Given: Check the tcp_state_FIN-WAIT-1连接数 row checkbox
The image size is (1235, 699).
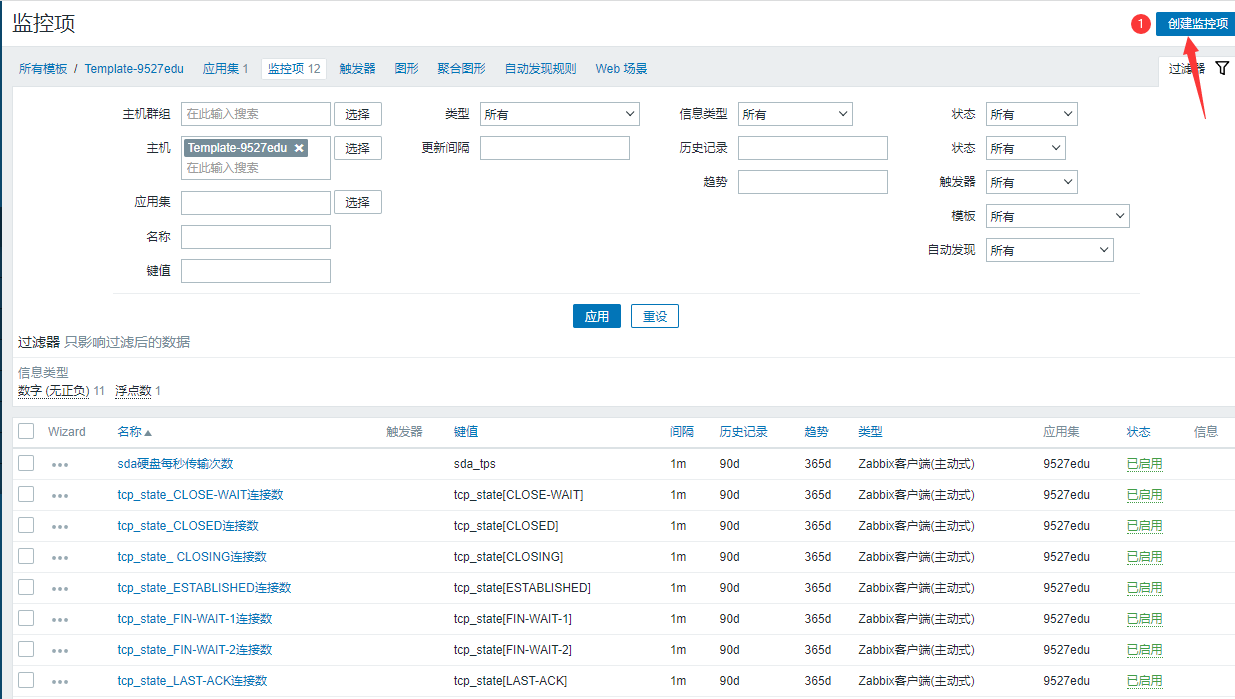Looking at the screenshot, I should 26,618.
